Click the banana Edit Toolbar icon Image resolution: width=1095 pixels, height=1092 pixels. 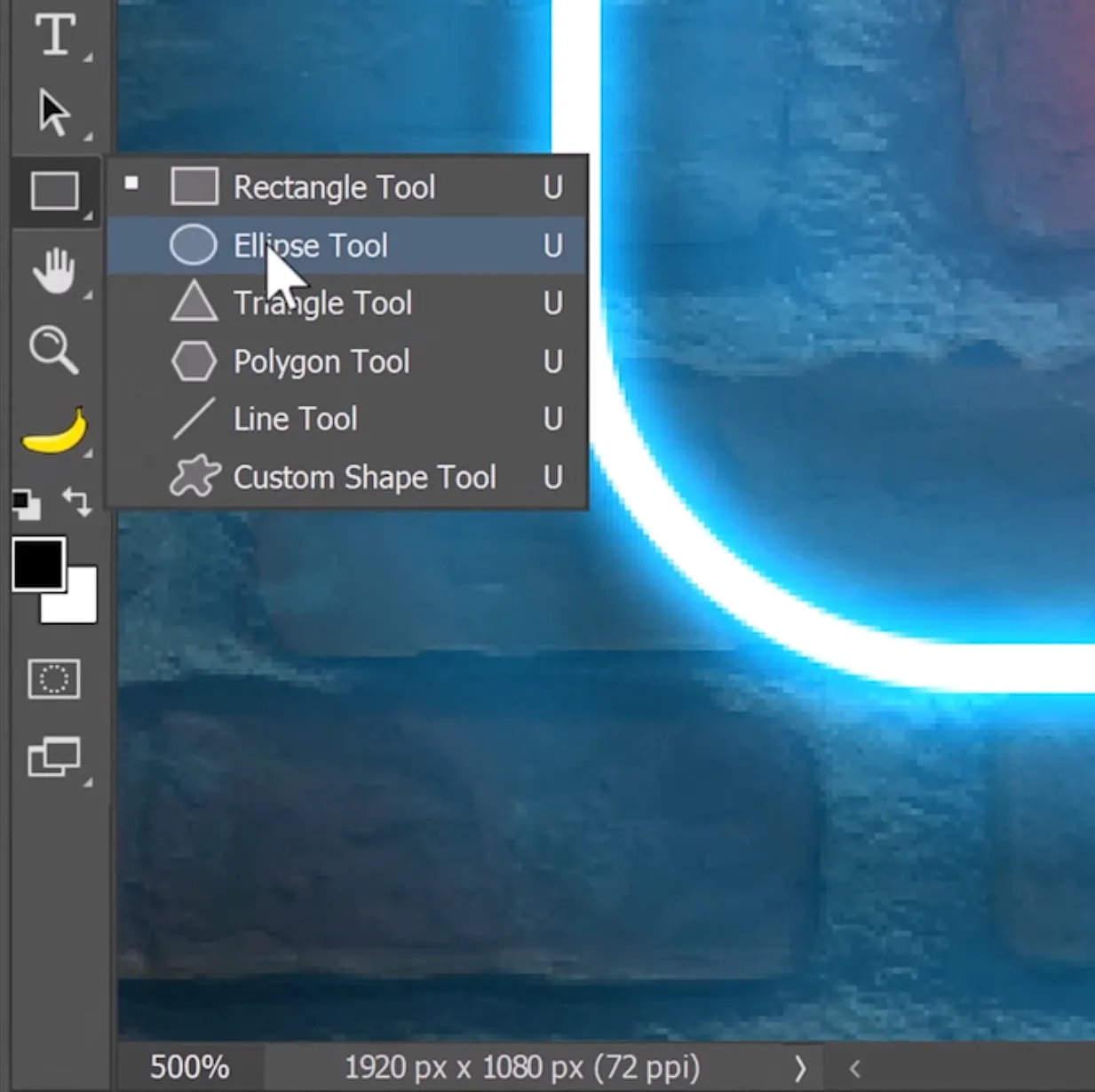55,431
